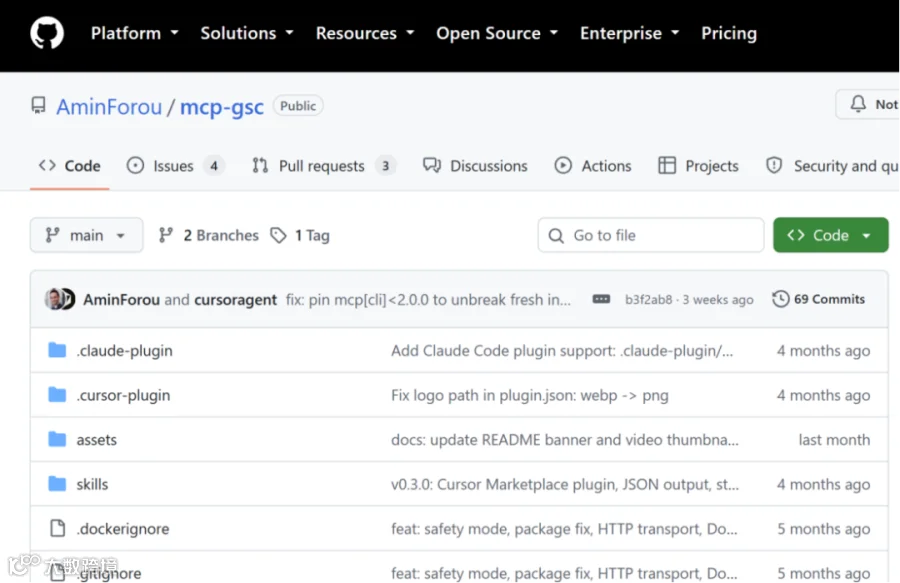This screenshot has width=900, height=583.
Task: Click the Issues count badge 4
Action: pos(214,166)
